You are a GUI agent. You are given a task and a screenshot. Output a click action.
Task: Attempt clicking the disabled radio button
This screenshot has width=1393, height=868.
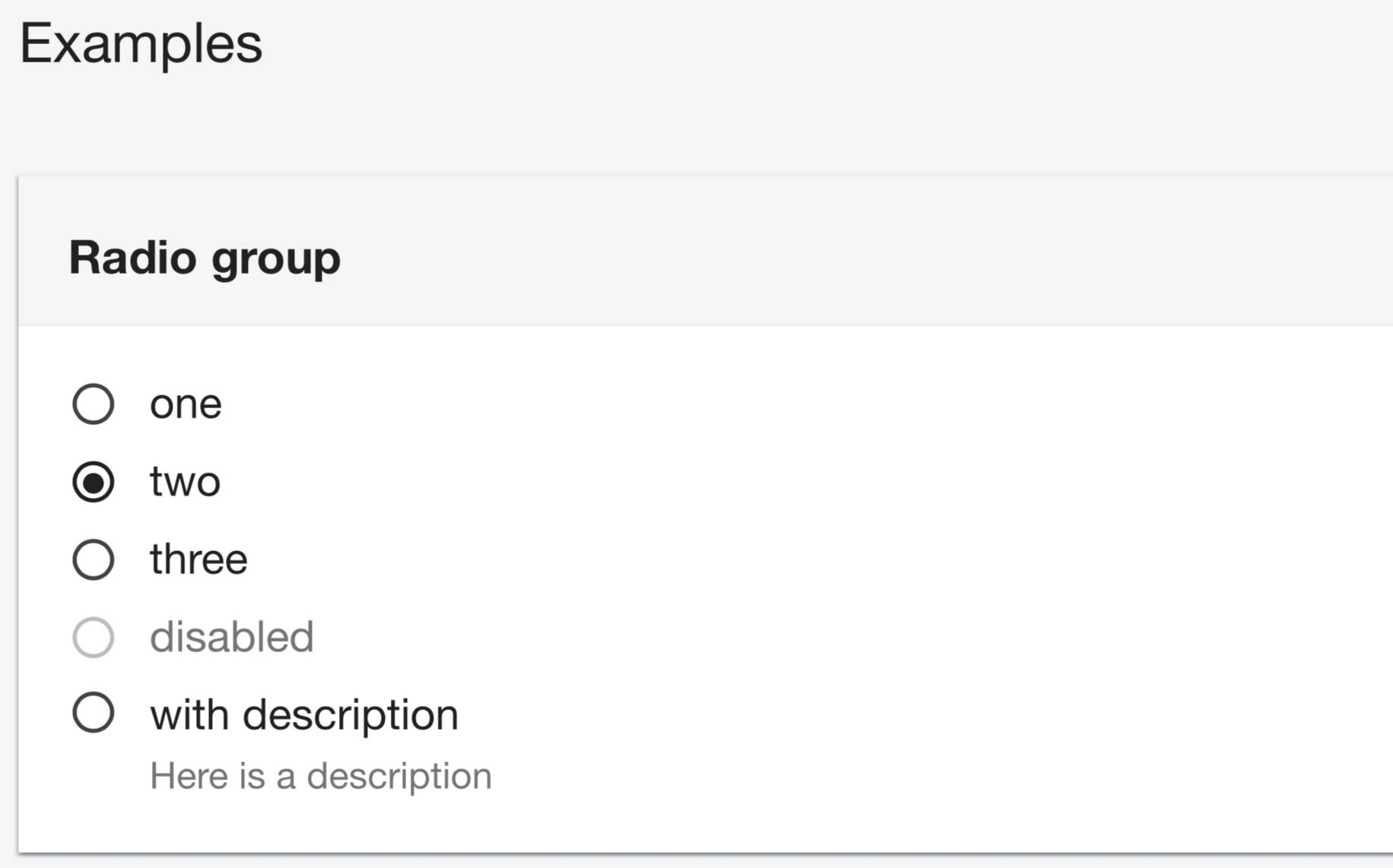coord(93,638)
